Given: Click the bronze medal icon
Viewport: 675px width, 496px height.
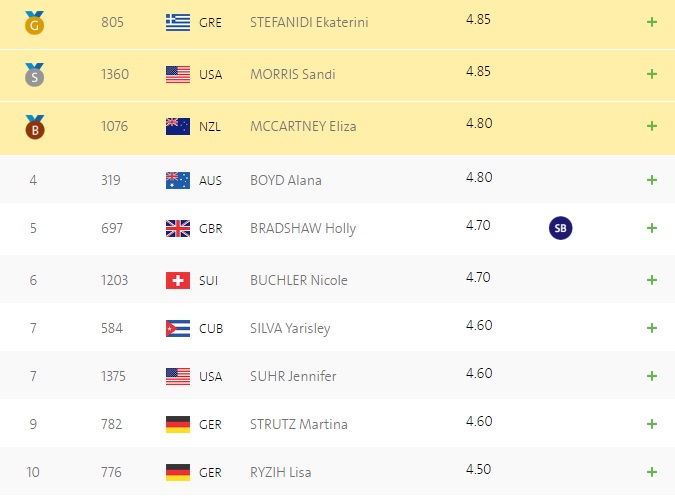Looking at the screenshot, I should (34, 127).
